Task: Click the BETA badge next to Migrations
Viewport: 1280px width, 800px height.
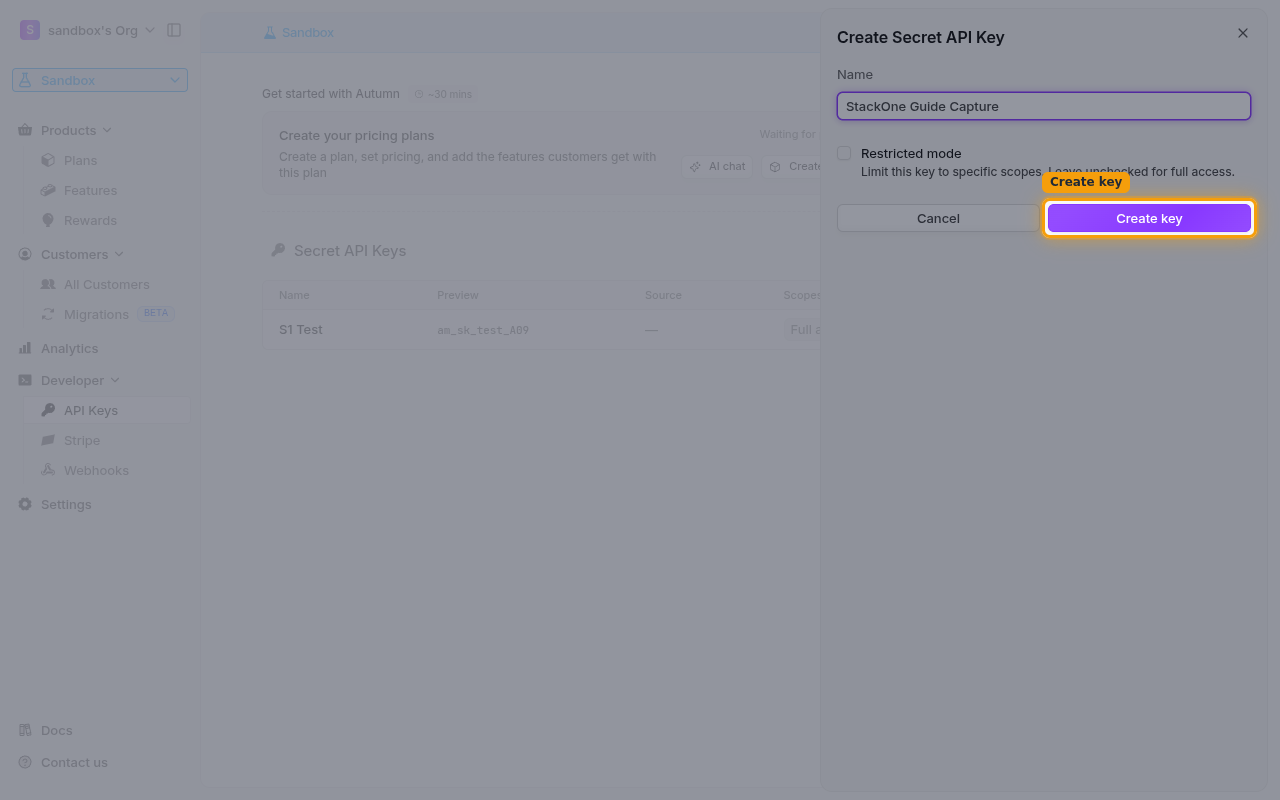Action: [x=156, y=313]
